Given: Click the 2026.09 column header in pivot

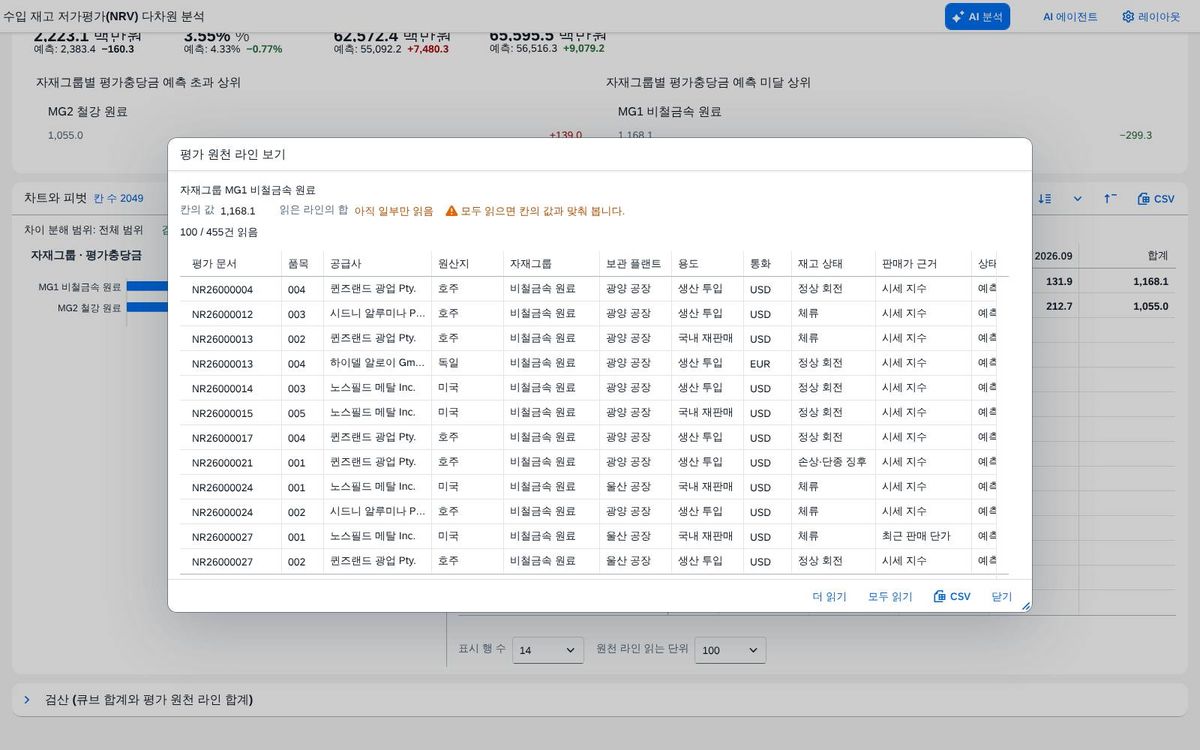Looking at the screenshot, I should pyautogui.click(x=1053, y=256).
